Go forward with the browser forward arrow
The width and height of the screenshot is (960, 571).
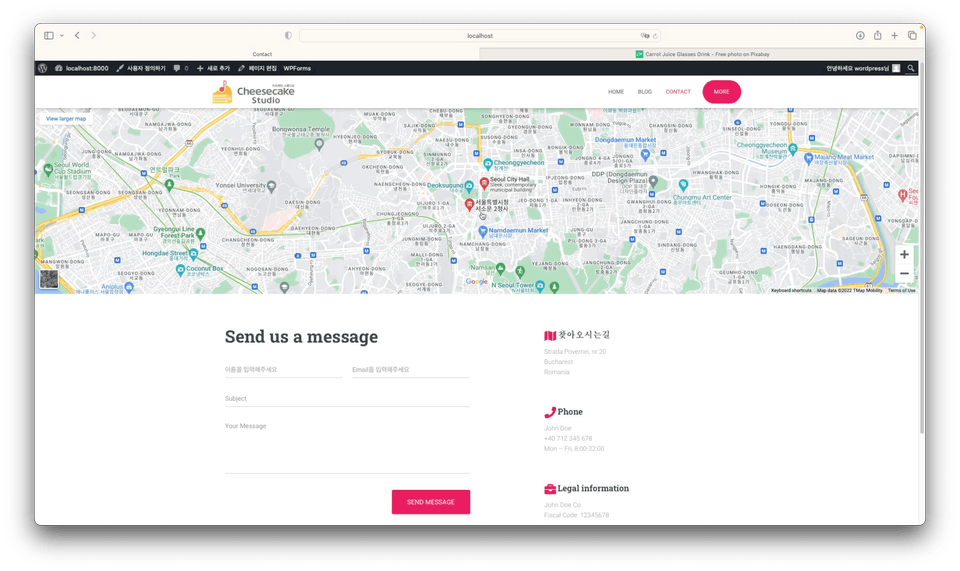(94, 35)
